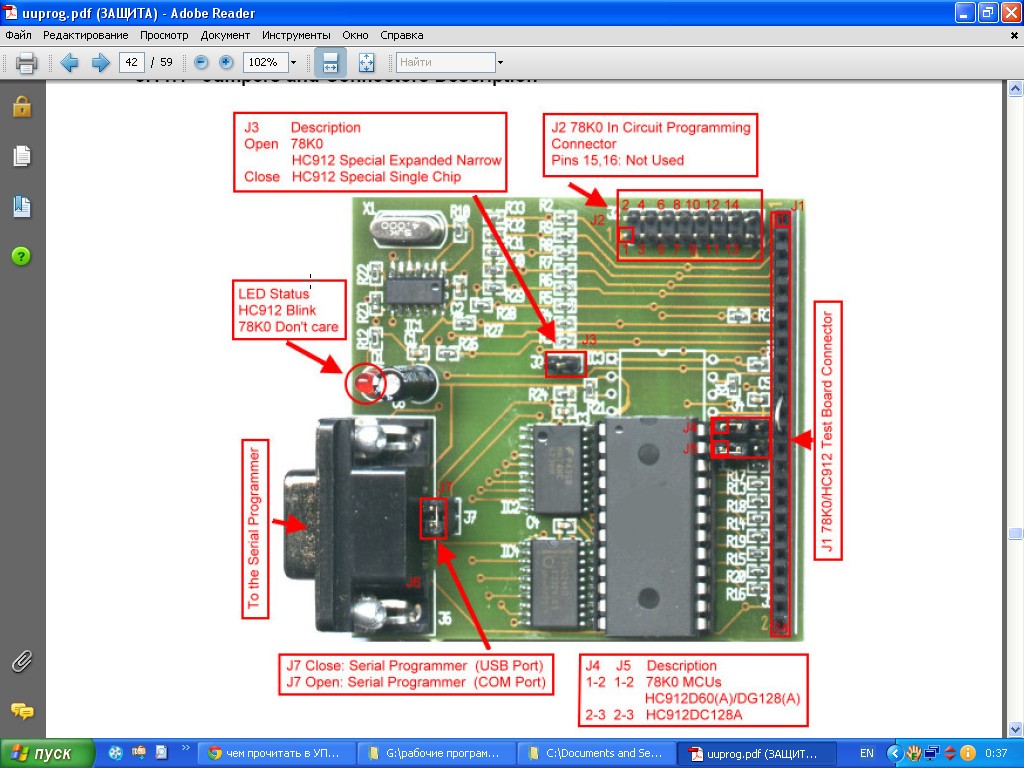
Task: Click the network monitors tray icon
Action: pos(932,753)
